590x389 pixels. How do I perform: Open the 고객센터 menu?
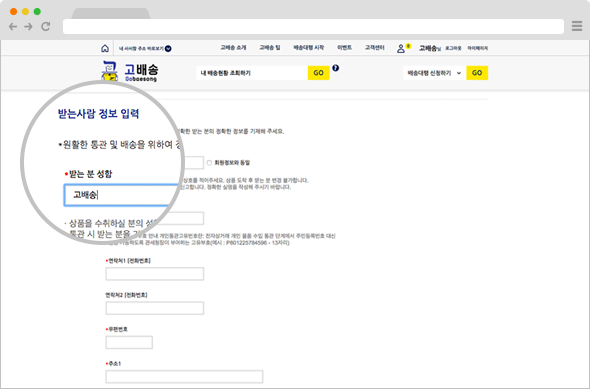374,48
